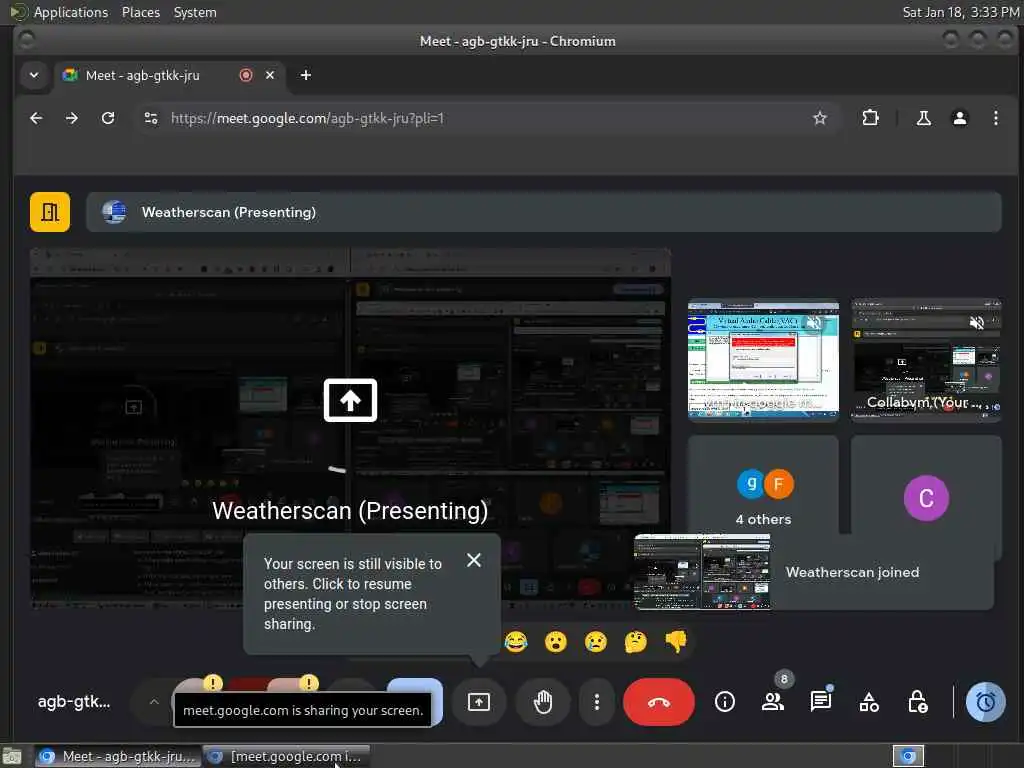
Task: Open meeting details info icon
Action: pos(724,702)
